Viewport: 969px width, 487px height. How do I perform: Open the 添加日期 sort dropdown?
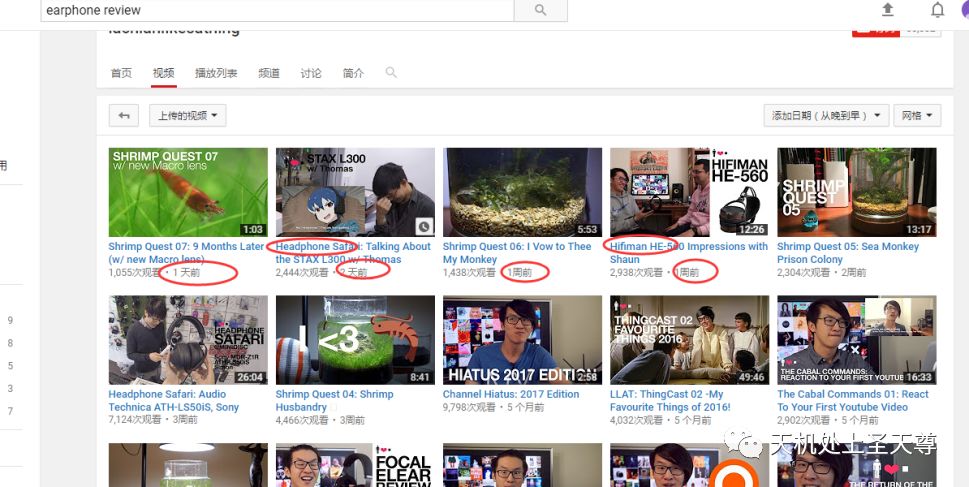pyautogui.click(x=825, y=116)
